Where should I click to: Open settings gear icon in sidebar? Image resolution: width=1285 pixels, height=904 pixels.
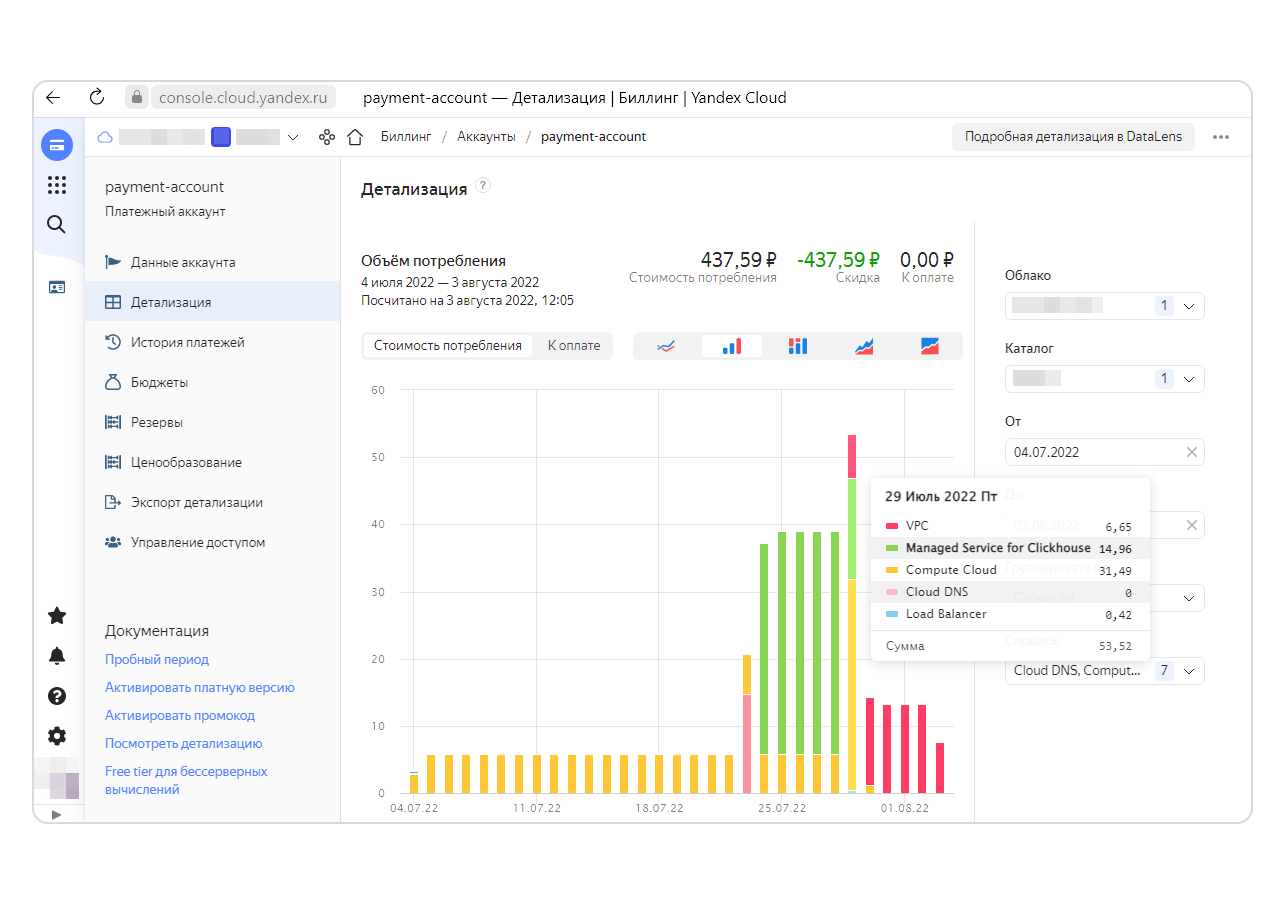pyautogui.click(x=57, y=736)
